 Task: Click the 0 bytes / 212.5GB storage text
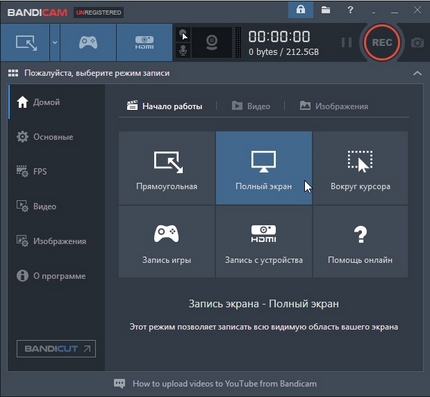(x=284, y=52)
